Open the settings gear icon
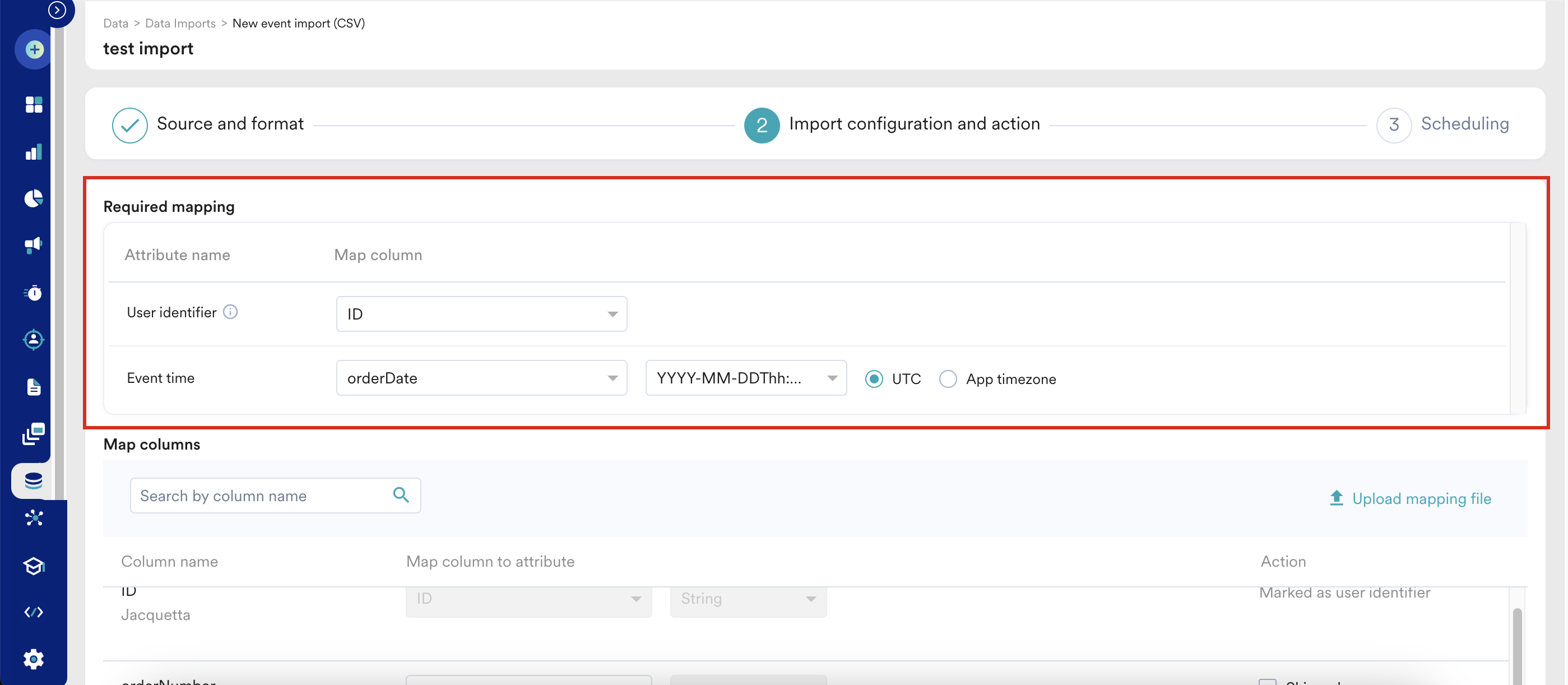 34,659
